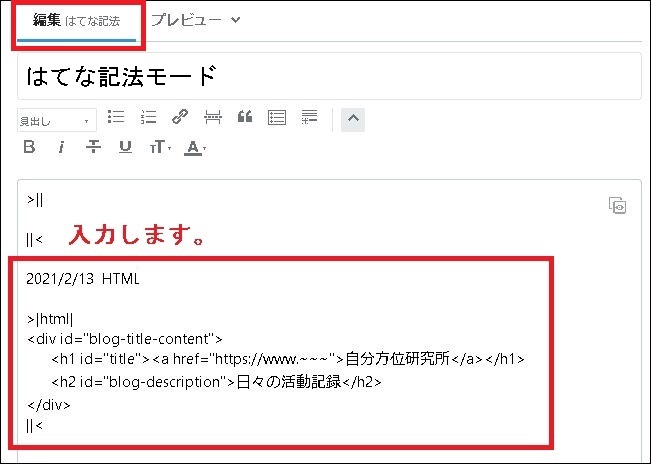This screenshot has width=651, height=464.
Task: Open the プレビュー tab
Action: pyautogui.click(x=186, y=20)
